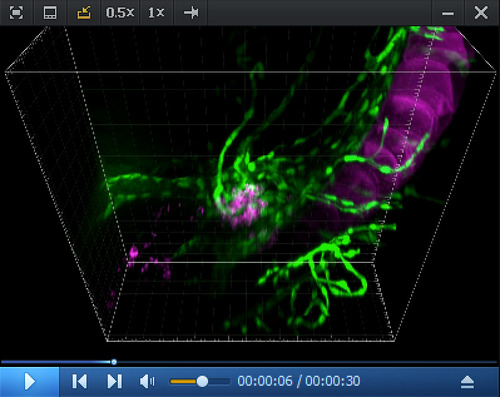The image size is (500, 397).
Task: Minimize the player window
Action: pos(448,13)
